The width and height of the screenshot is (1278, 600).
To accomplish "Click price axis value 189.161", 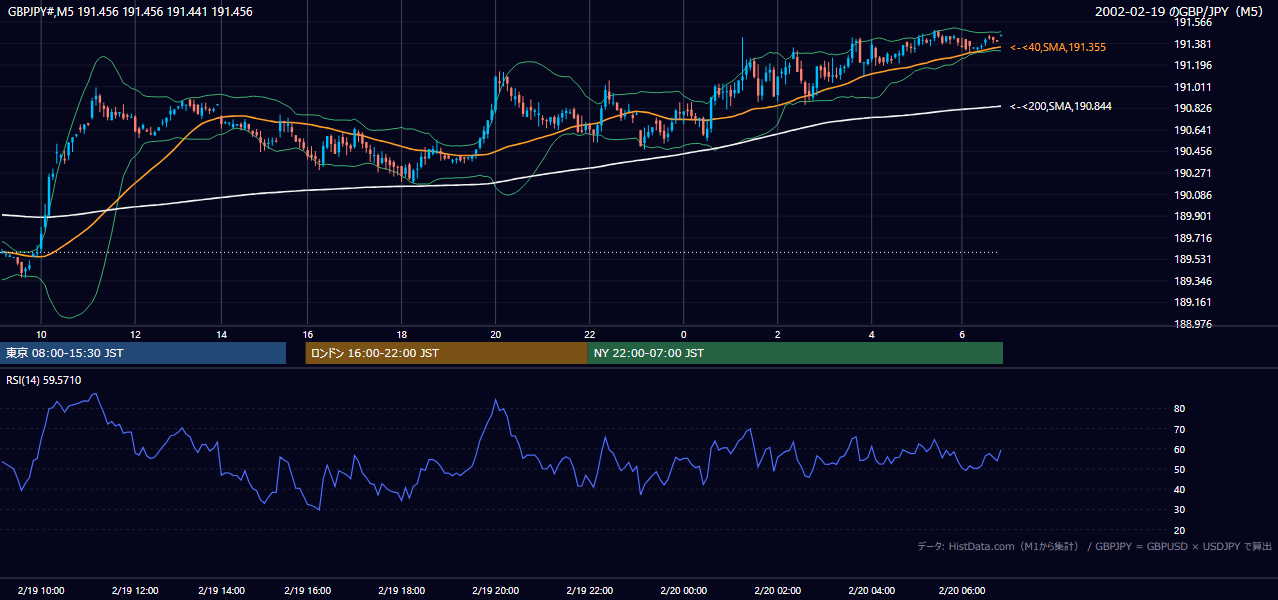I will [x=1193, y=302].
